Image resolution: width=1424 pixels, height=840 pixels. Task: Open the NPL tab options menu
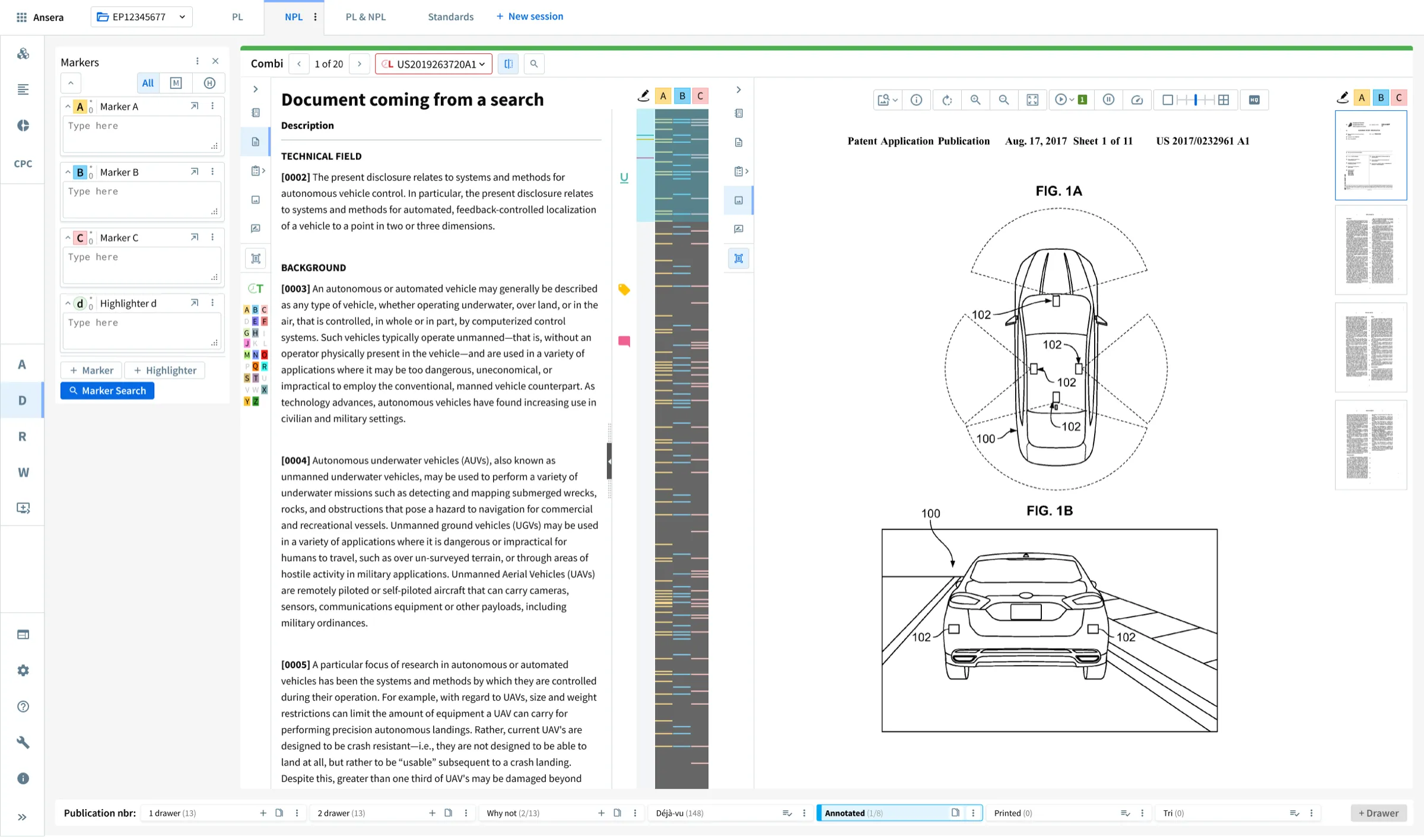(x=315, y=17)
